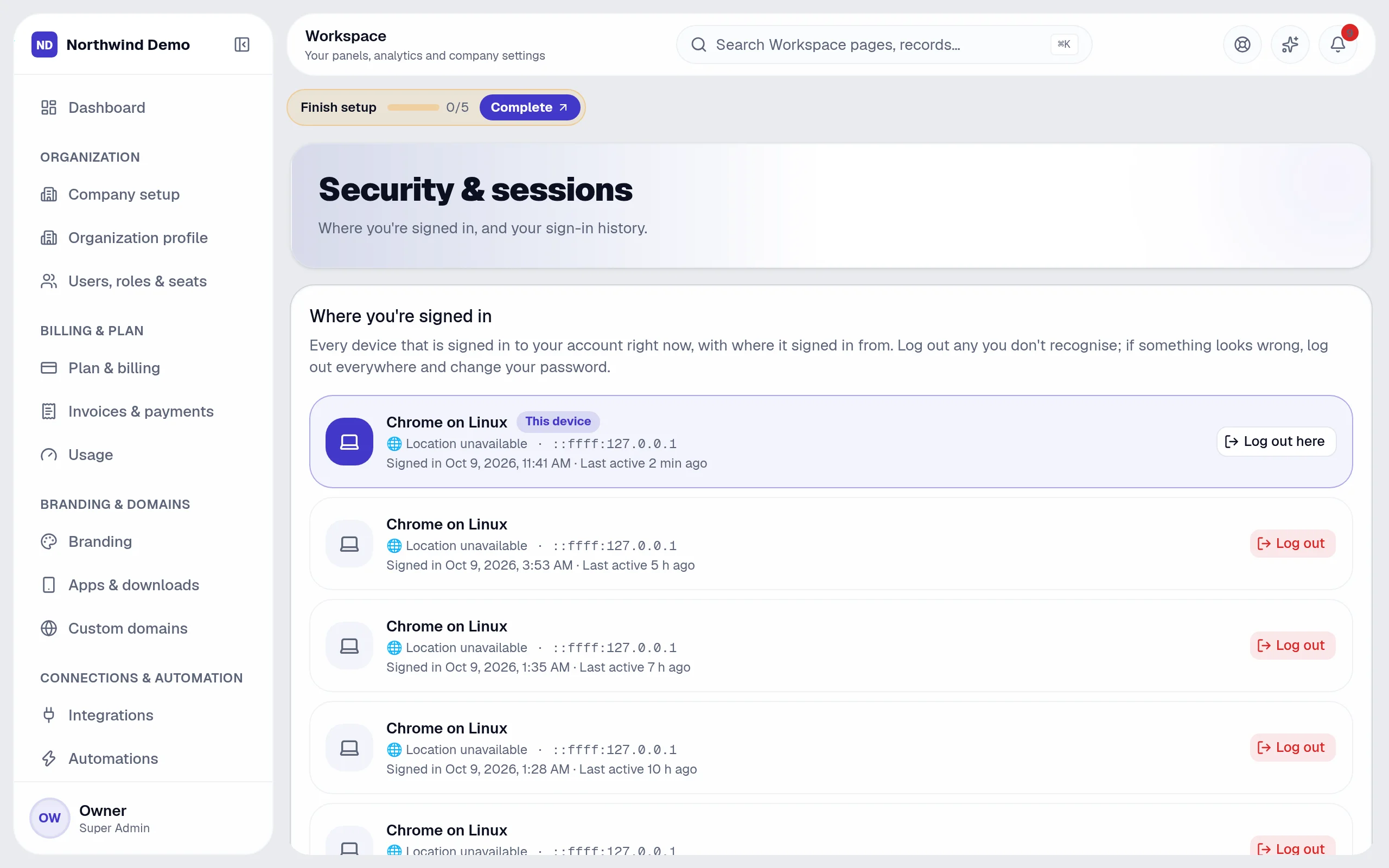
Task: Click the This device badge
Action: pos(558,422)
